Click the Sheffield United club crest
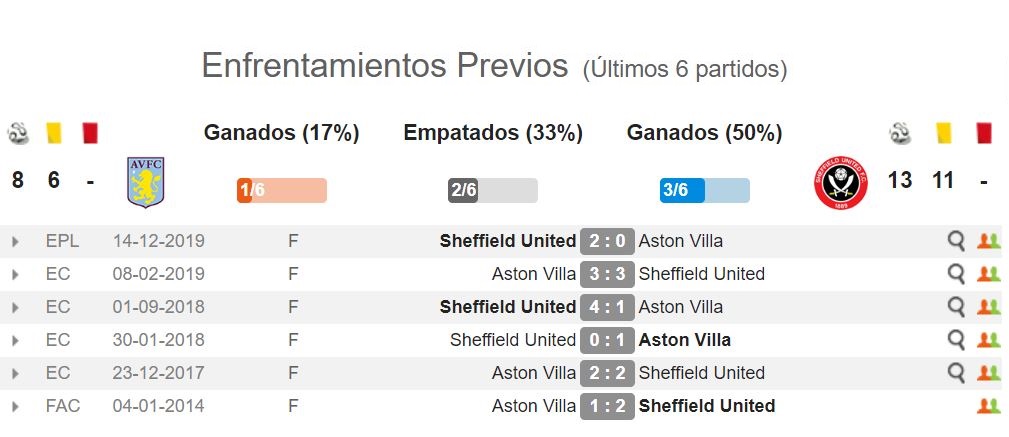1009x437 pixels. click(x=840, y=183)
